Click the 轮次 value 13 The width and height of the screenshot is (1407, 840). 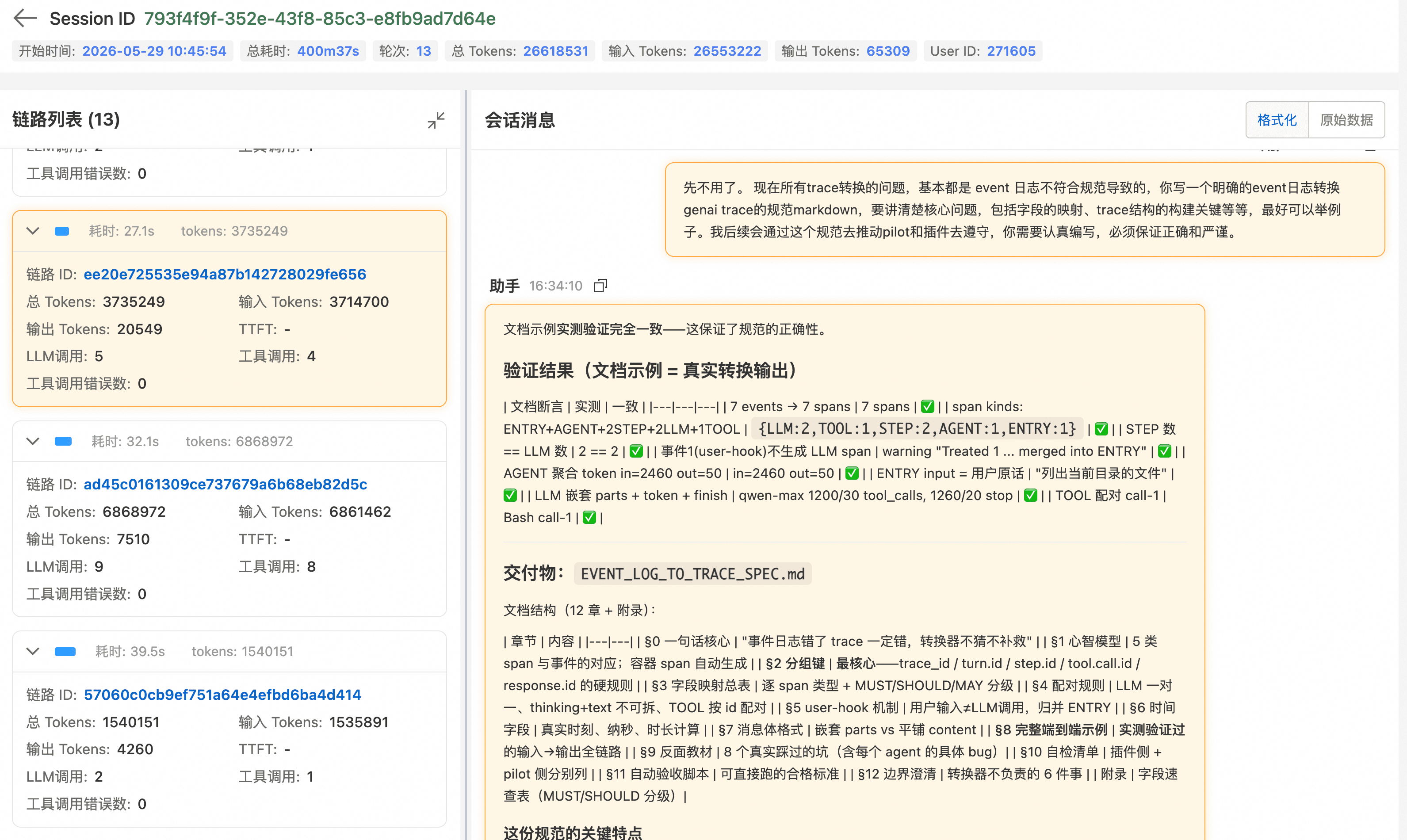coord(424,51)
